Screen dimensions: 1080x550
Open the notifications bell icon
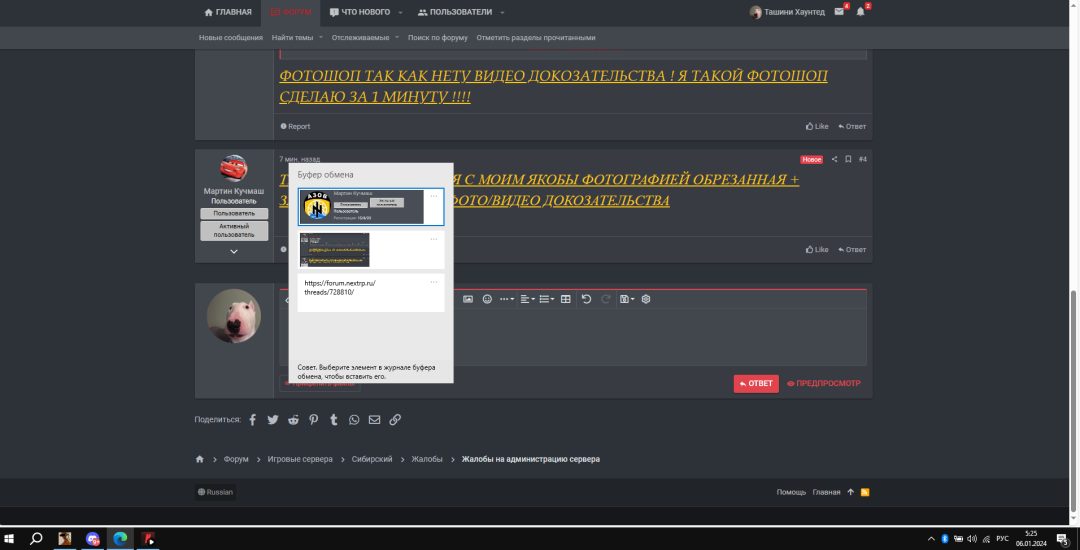pyautogui.click(x=860, y=12)
